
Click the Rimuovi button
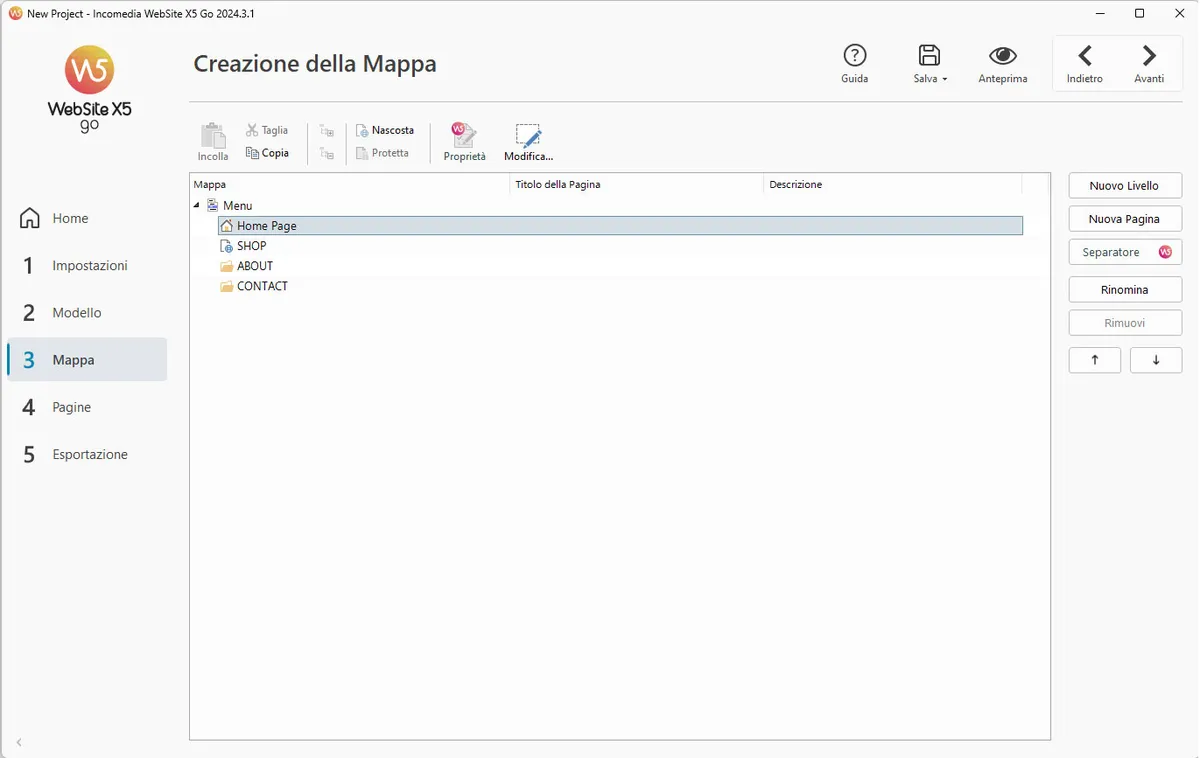pos(1125,323)
